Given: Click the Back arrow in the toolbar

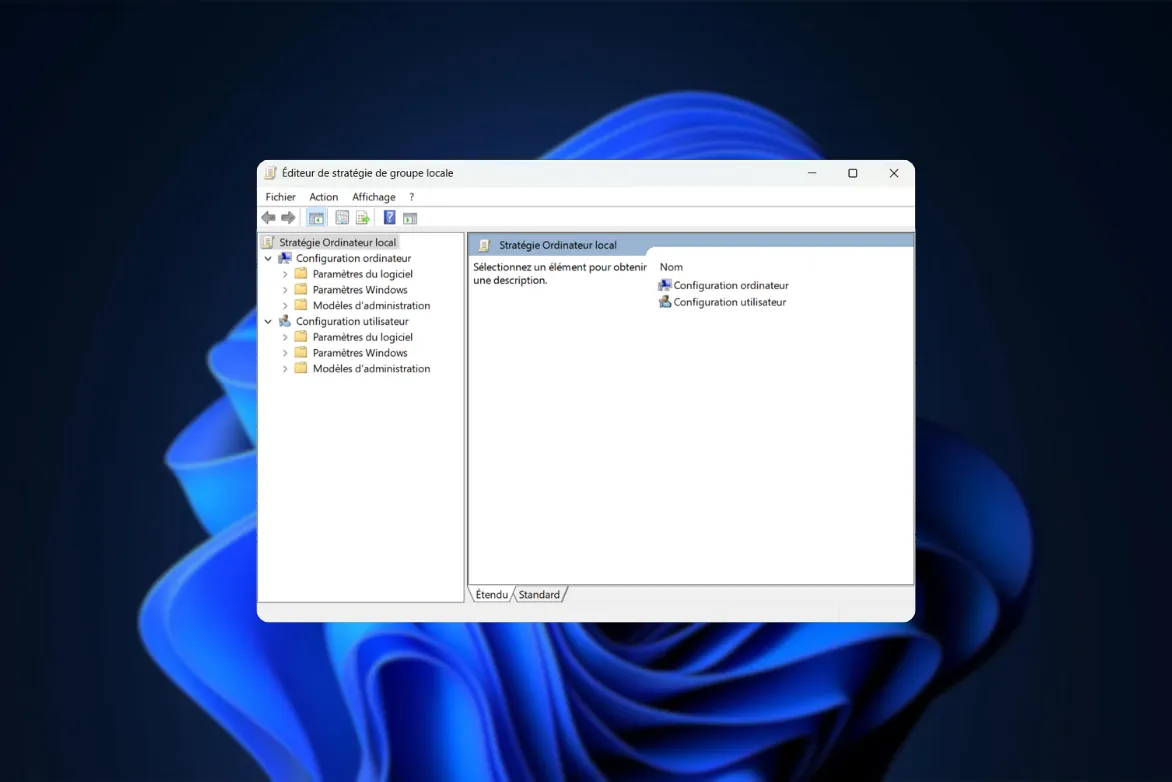Looking at the screenshot, I should point(268,218).
